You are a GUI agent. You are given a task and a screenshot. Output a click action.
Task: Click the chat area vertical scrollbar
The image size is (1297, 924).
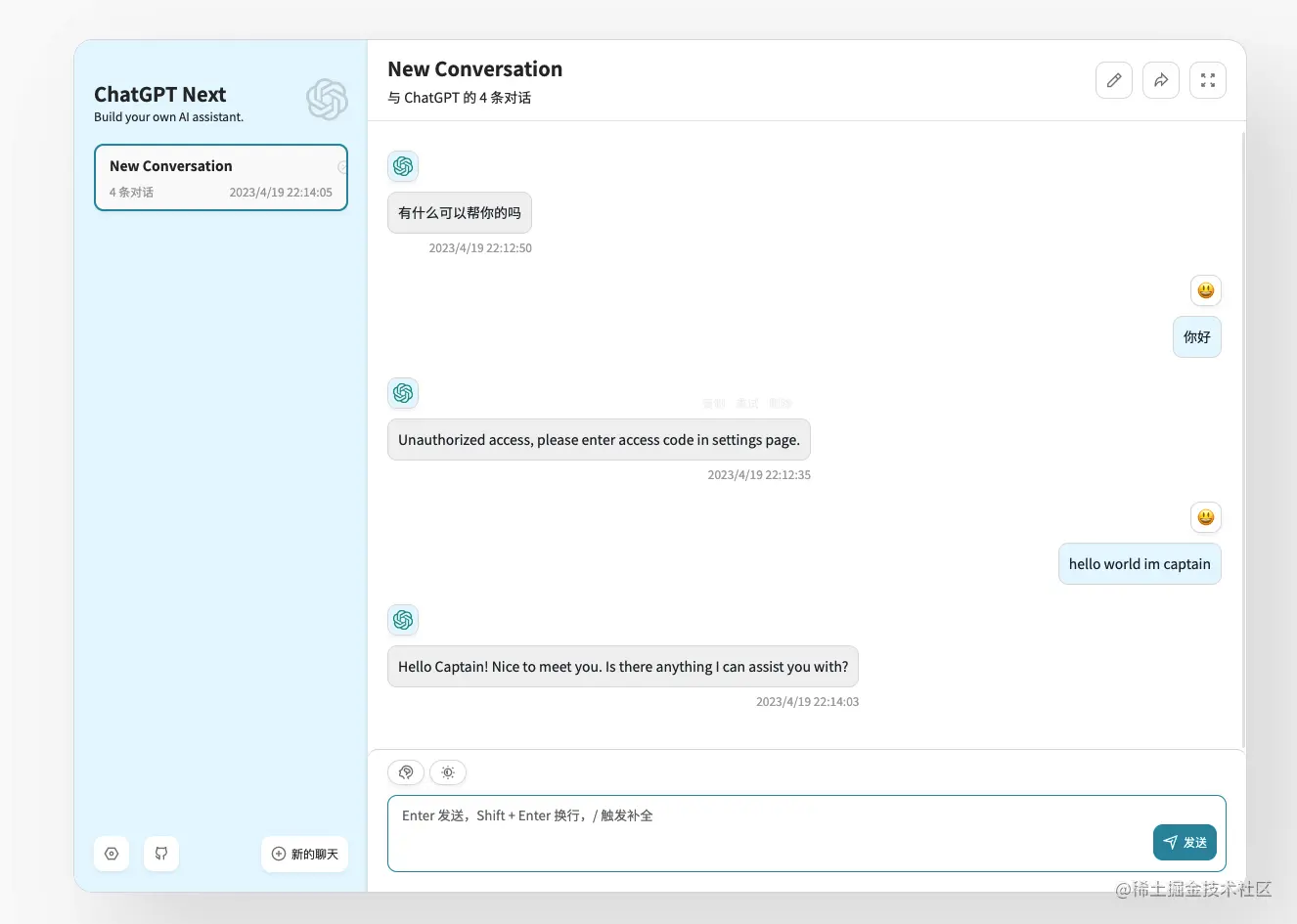tap(1243, 440)
